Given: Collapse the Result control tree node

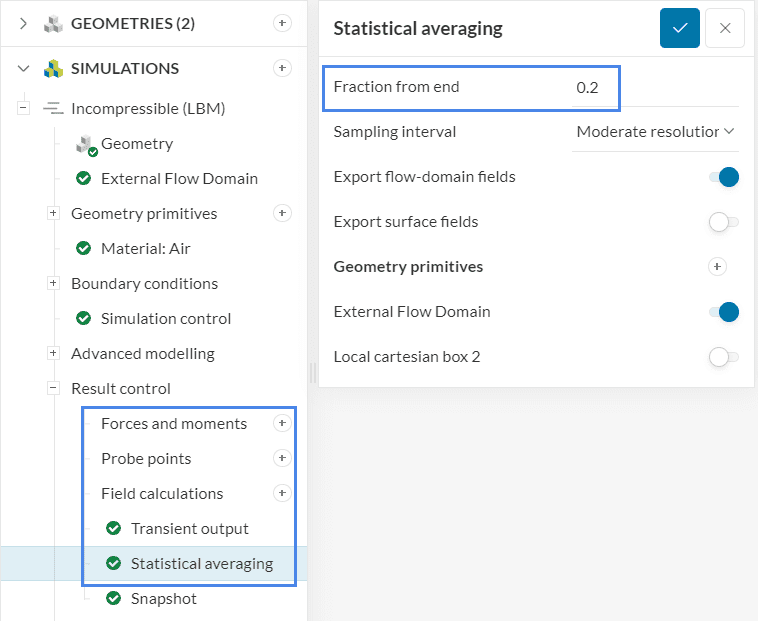Looking at the screenshot, I should (x=54, y=389).
